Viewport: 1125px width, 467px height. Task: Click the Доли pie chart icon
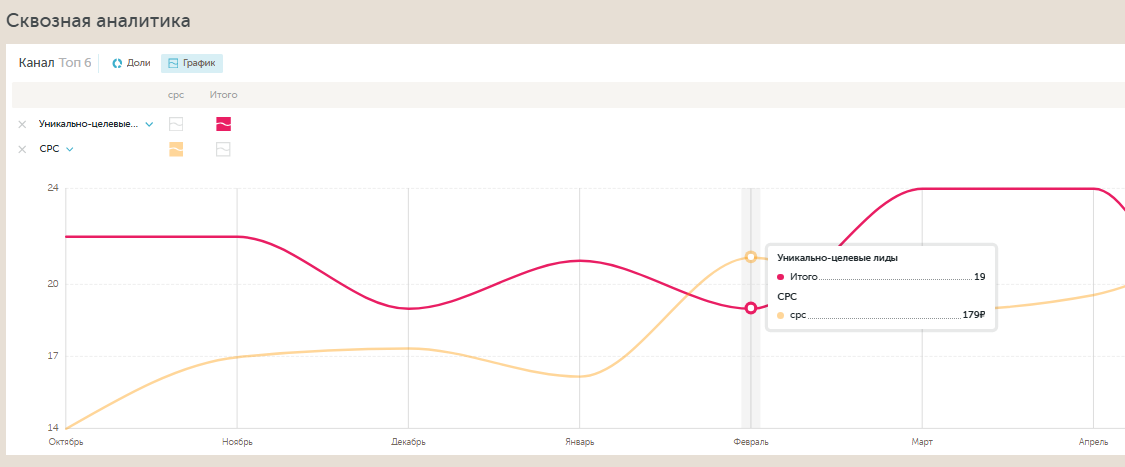coord(117,63)
